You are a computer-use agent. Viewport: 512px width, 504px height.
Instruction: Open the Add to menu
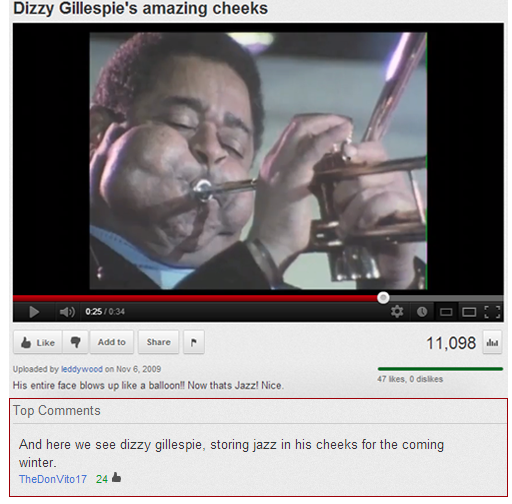point(112,342)
